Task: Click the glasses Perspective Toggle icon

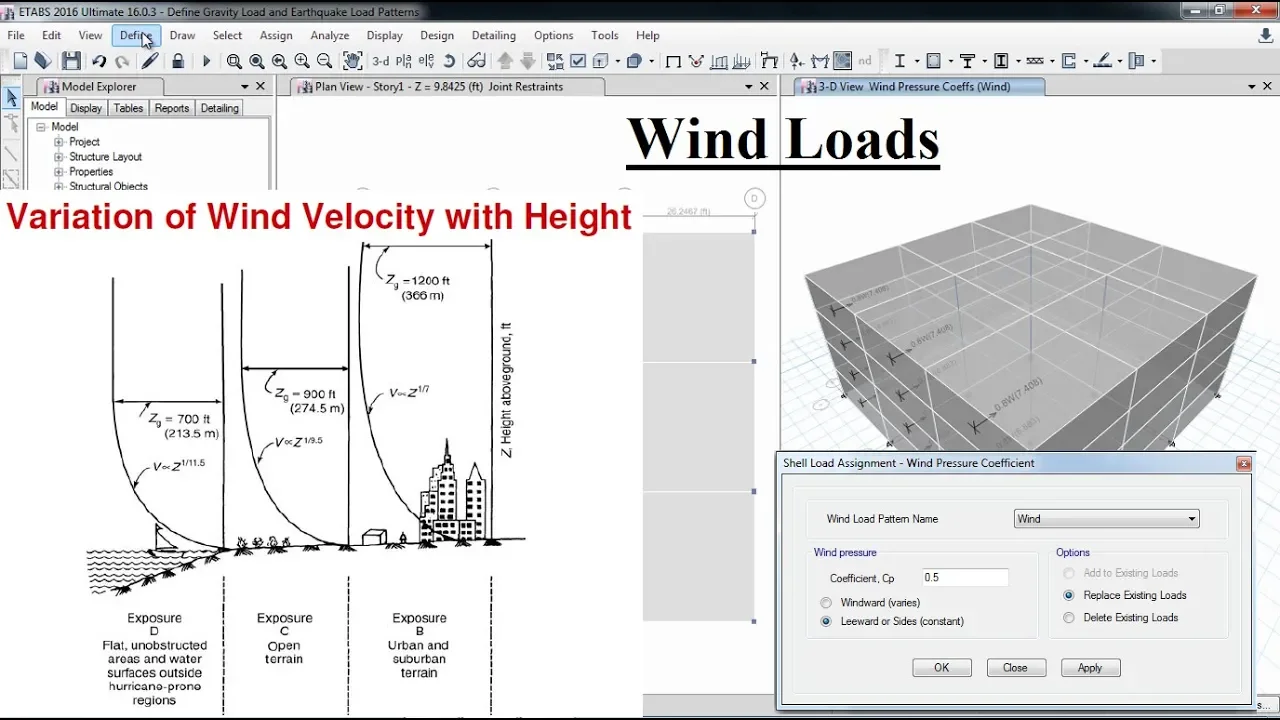Action: [476, 61]
